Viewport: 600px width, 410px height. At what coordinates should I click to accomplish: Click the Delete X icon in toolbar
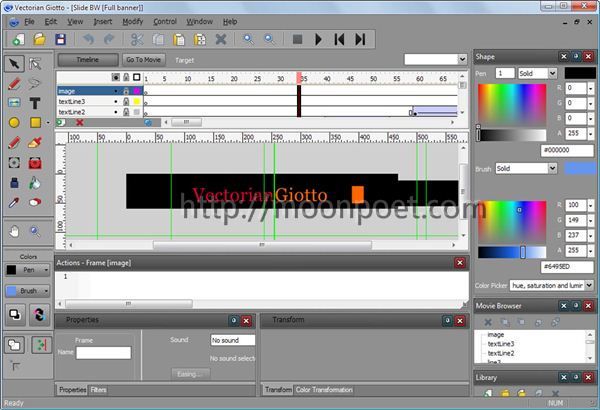click(x=221, y=39)
